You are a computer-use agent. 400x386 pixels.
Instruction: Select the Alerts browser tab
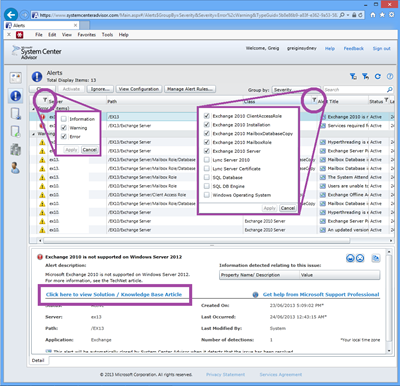(x=42, y=25)
